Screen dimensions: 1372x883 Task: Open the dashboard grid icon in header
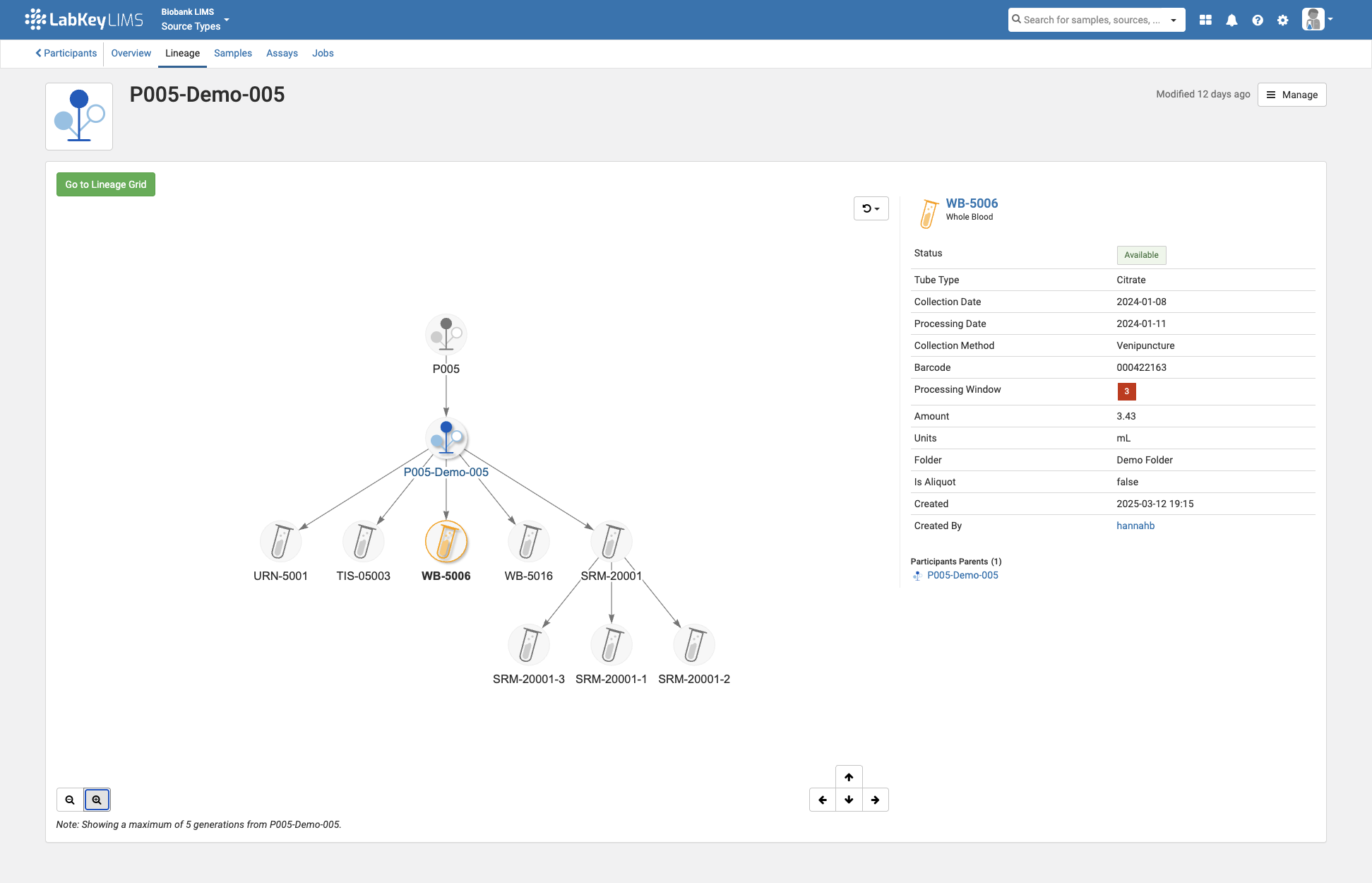coord(1205,20)
